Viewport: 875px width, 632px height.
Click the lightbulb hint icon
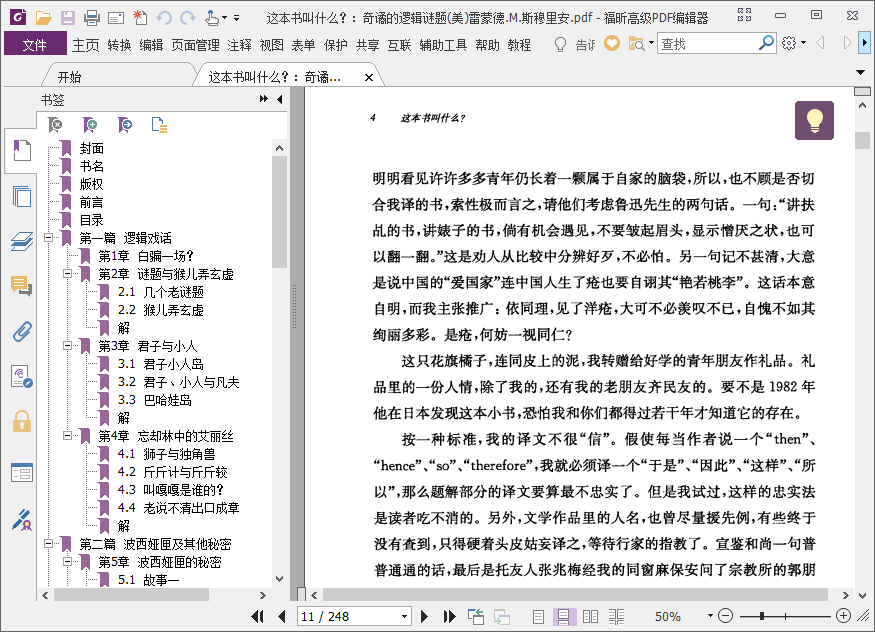pyautogui.click(x=814, y=120)
